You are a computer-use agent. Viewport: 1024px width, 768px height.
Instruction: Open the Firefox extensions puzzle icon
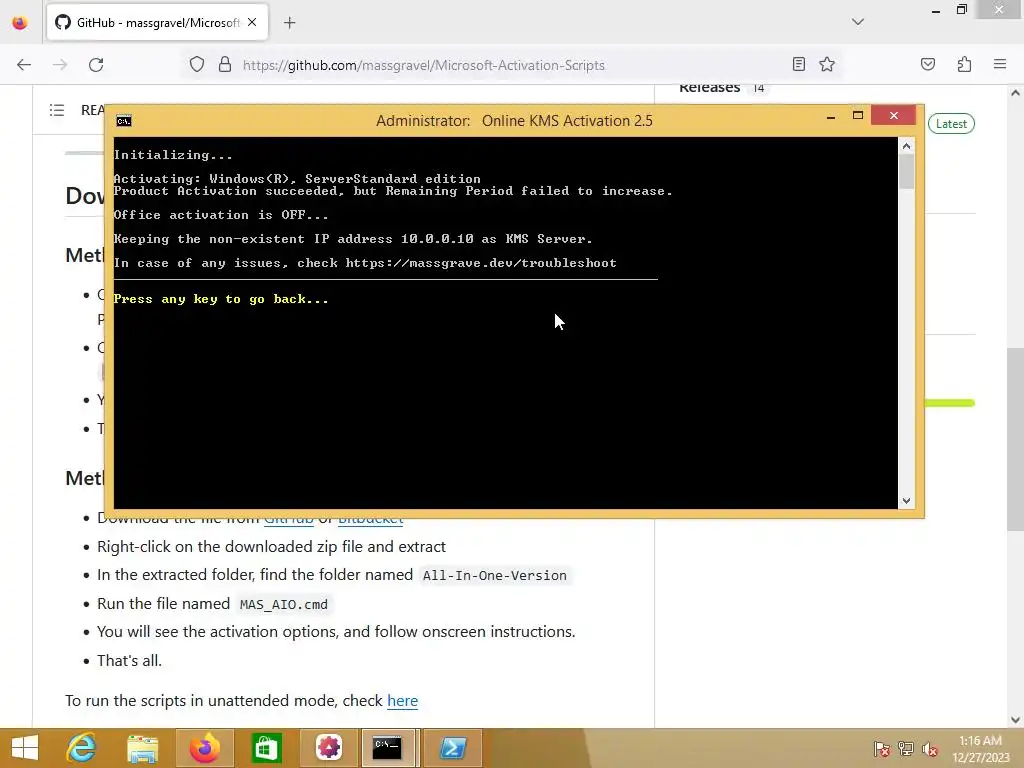964,64
